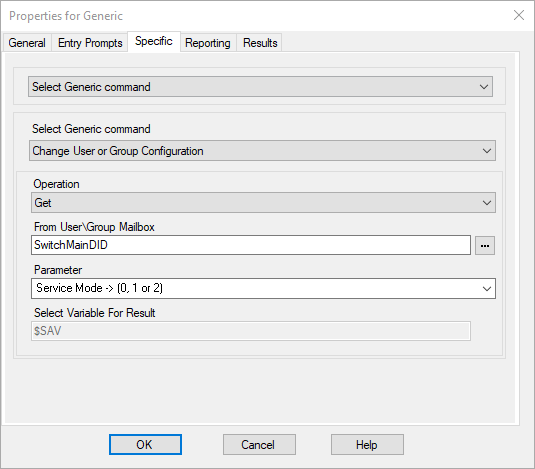
Task: Open the Operation dropdown showing Get
Action: [263, 203]
